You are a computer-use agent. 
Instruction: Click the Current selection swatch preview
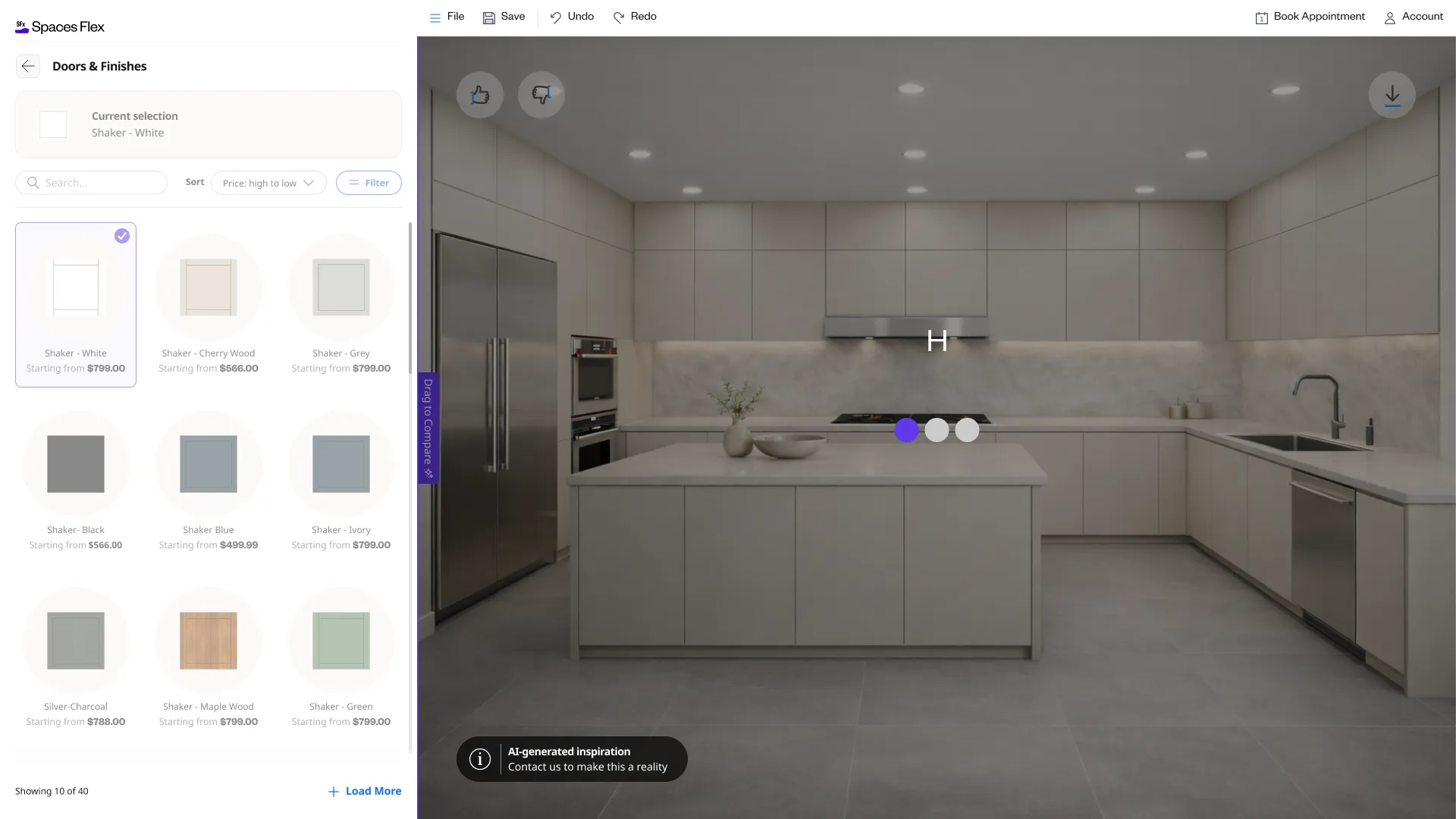[53, 124]
